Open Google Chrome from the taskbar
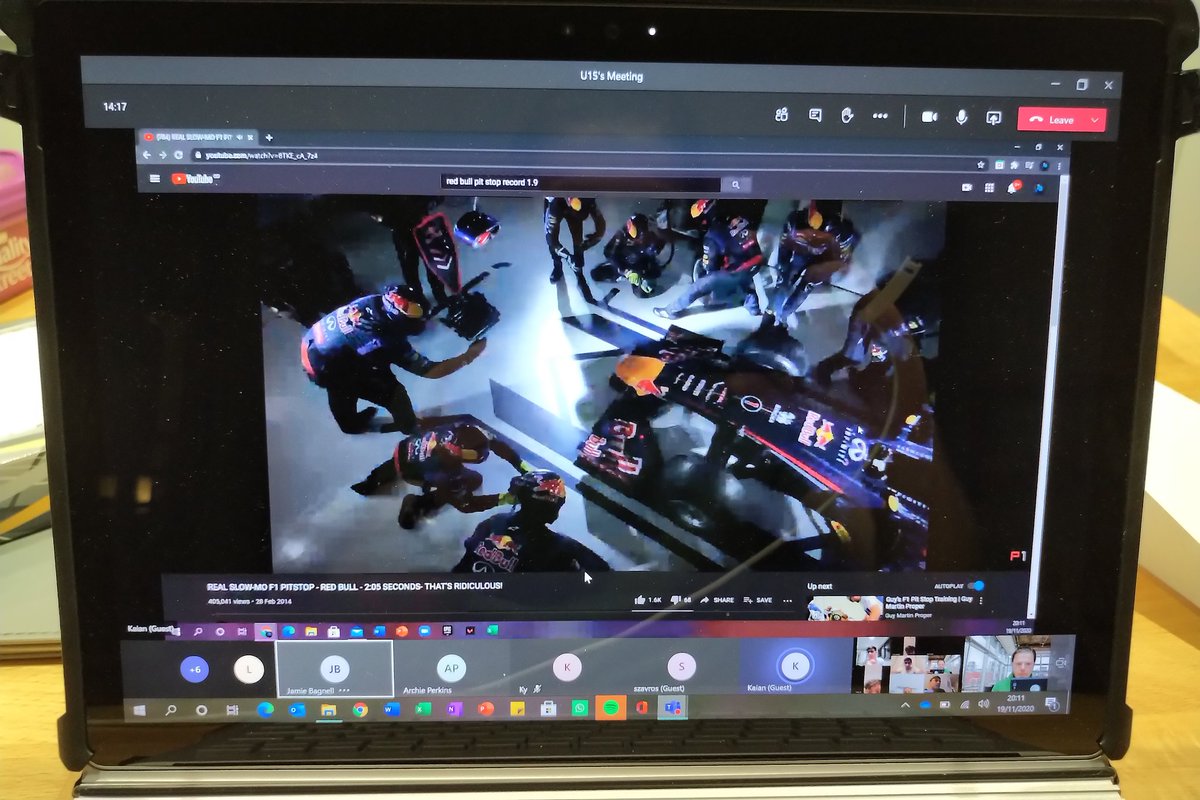The image size is (1200, 800). [360, 710]
